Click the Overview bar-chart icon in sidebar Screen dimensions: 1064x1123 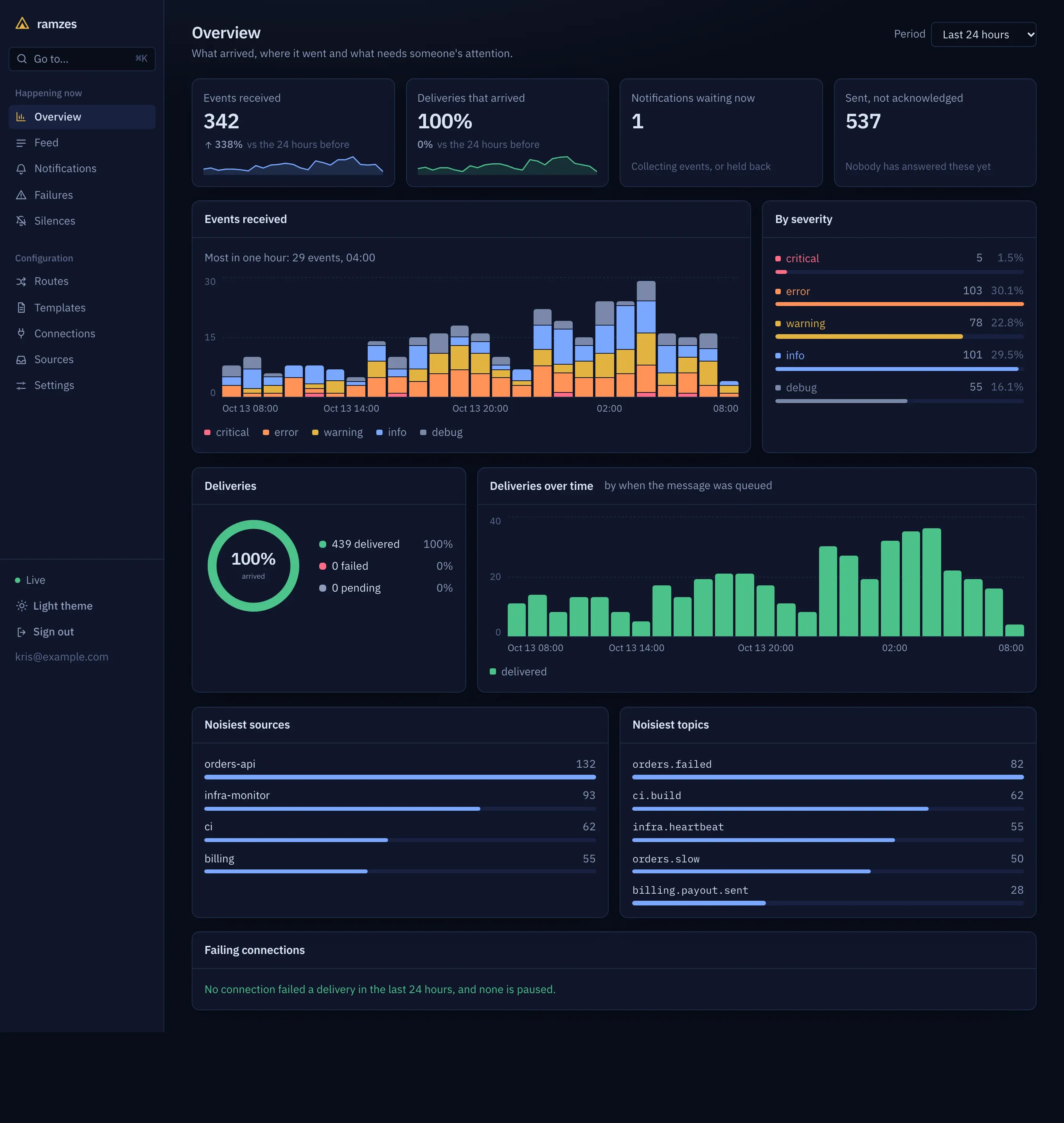coord(21,117)
